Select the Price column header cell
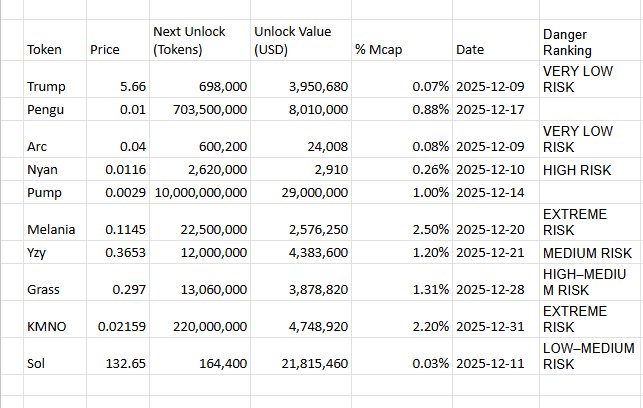This screenshot has height=408, width=643. (x=105, y=49)
